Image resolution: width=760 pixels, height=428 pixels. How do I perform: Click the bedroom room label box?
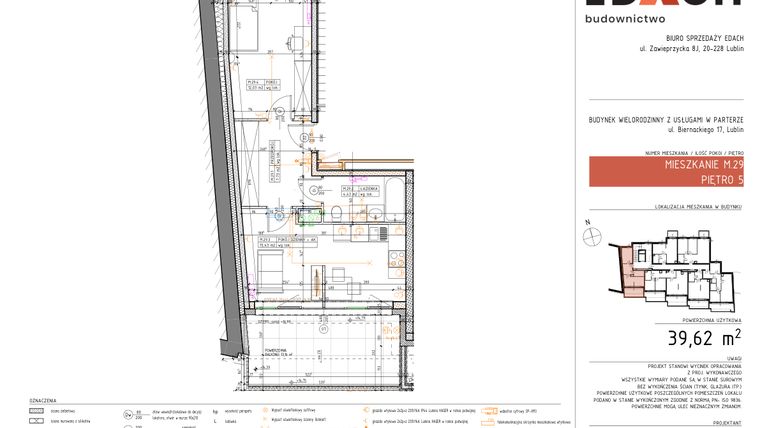[x=263, y=85]
